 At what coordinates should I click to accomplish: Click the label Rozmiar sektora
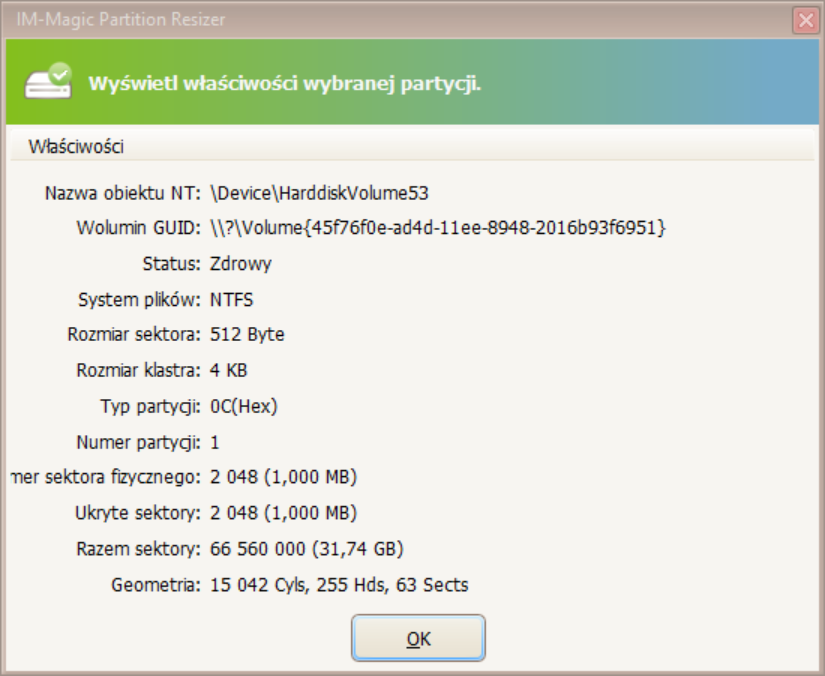pyautogui.click(x=134, y=335)
